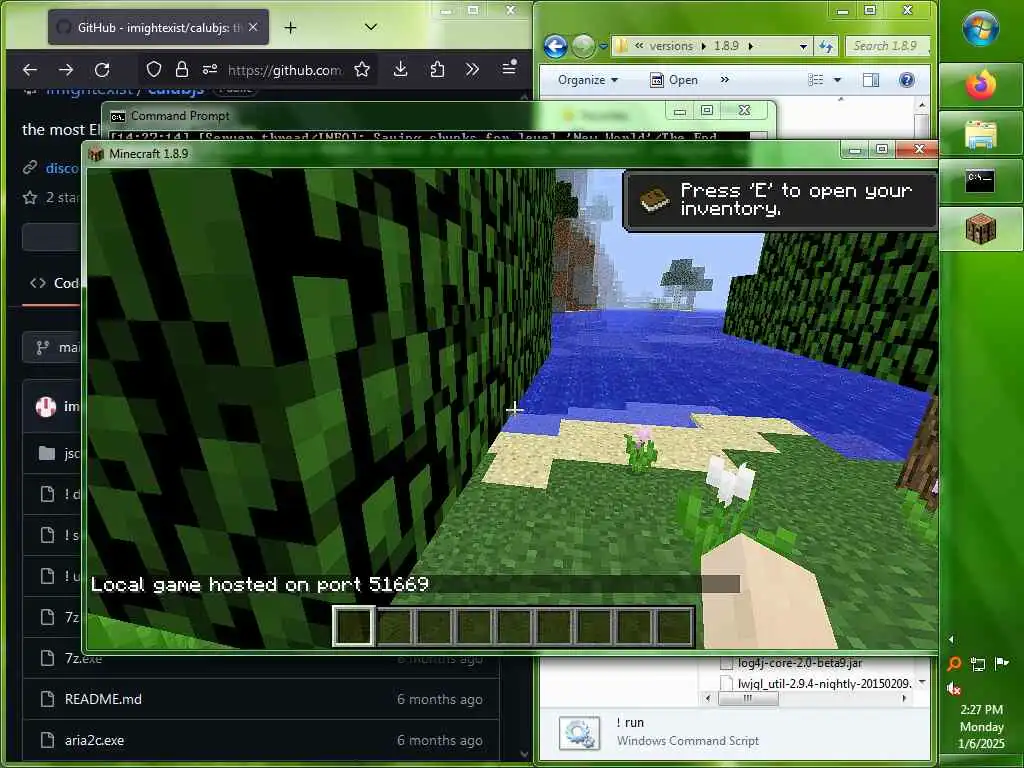Show site security padlock info
Viewport: 1024px width, 768px height.
182,69
